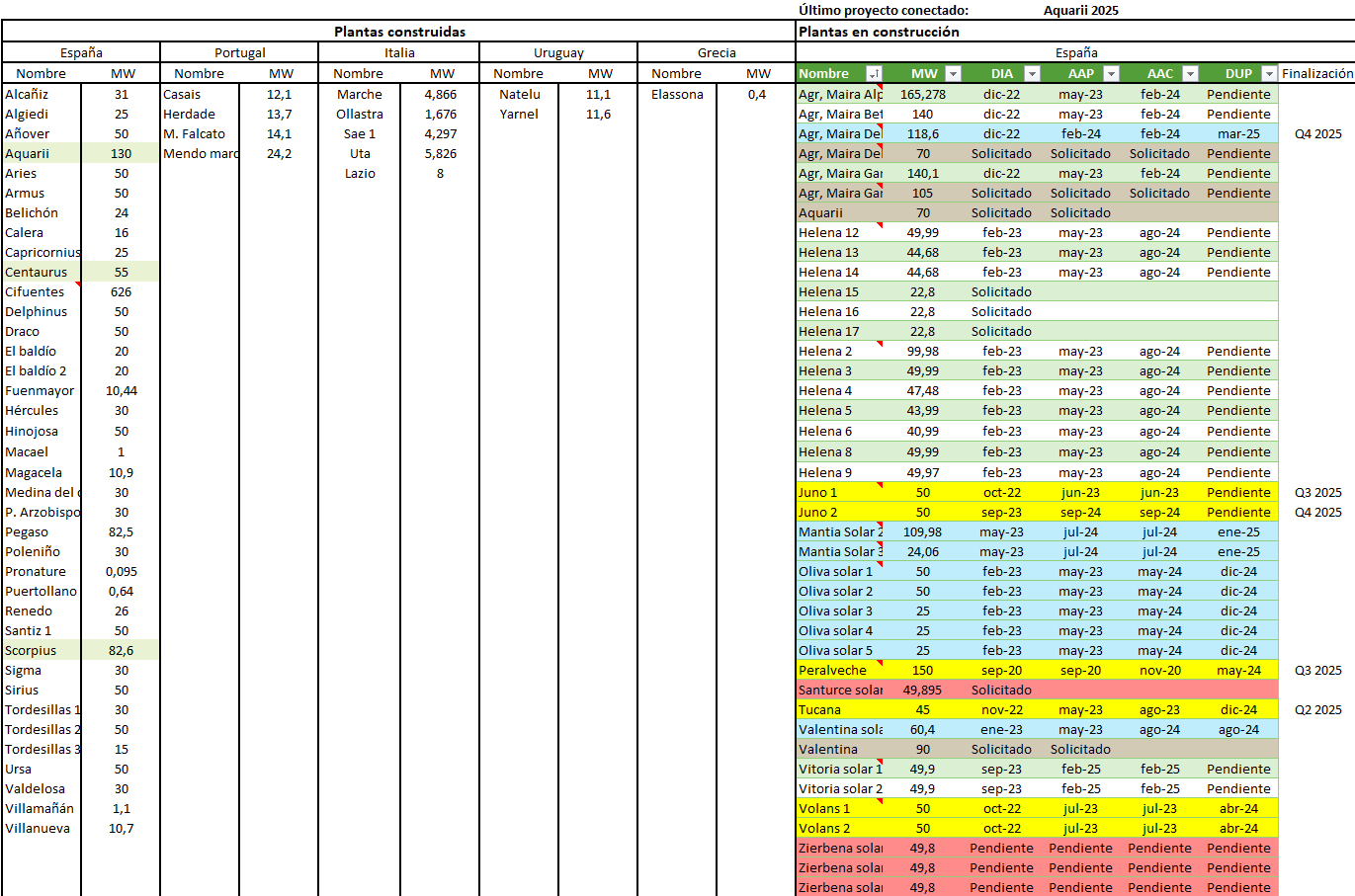Click the Plantas construidas header cell
This screenshot has height=896, width=1355.
(399, 32)
